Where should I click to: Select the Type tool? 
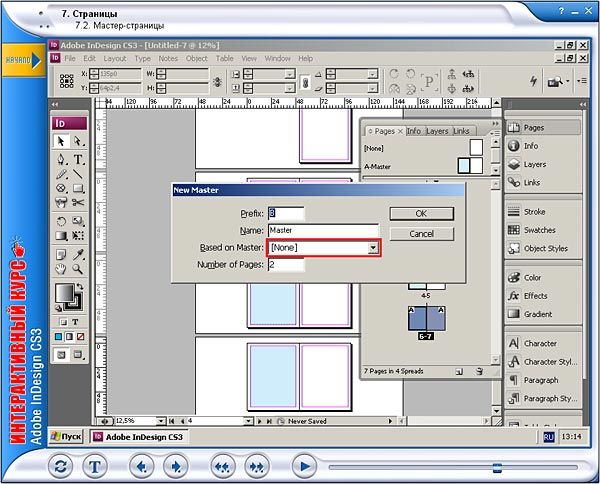78,159
